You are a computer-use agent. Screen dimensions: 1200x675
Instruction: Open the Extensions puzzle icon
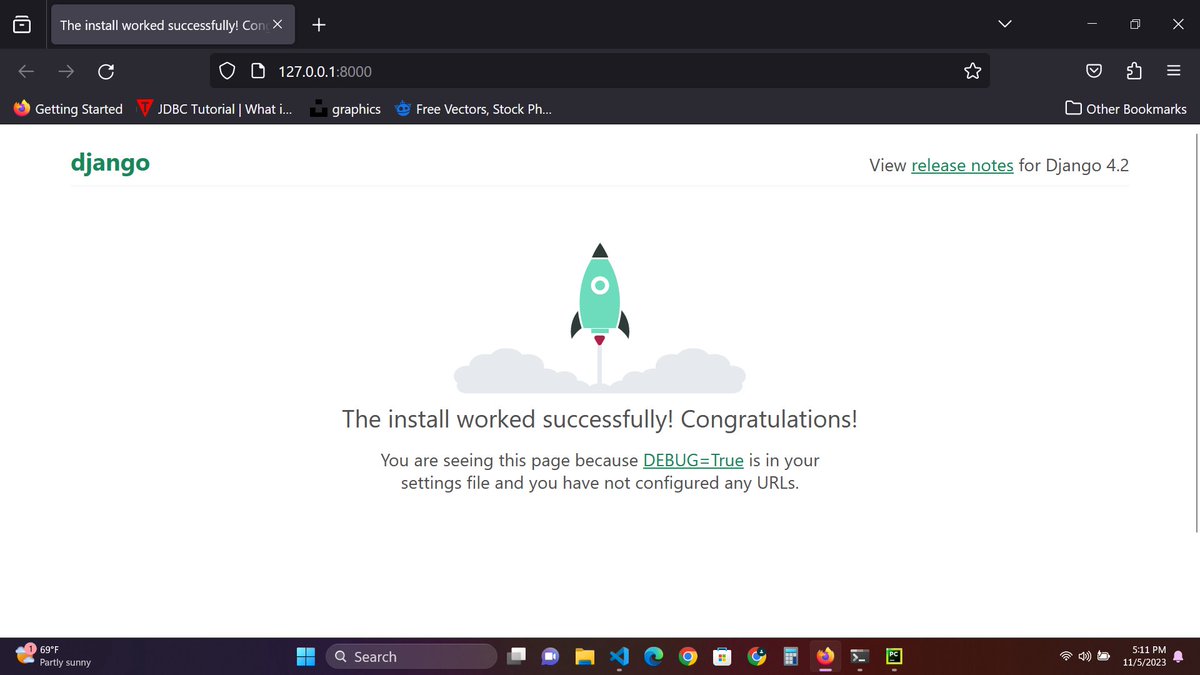[1134, 71]
